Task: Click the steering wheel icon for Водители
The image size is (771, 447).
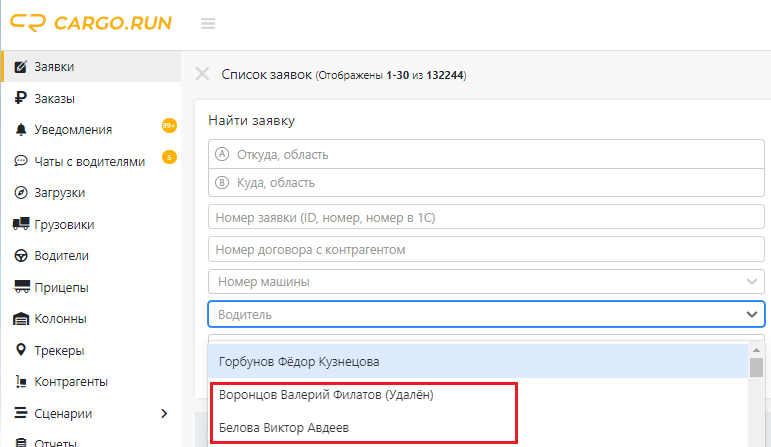Action: click(x=20, y=256)
